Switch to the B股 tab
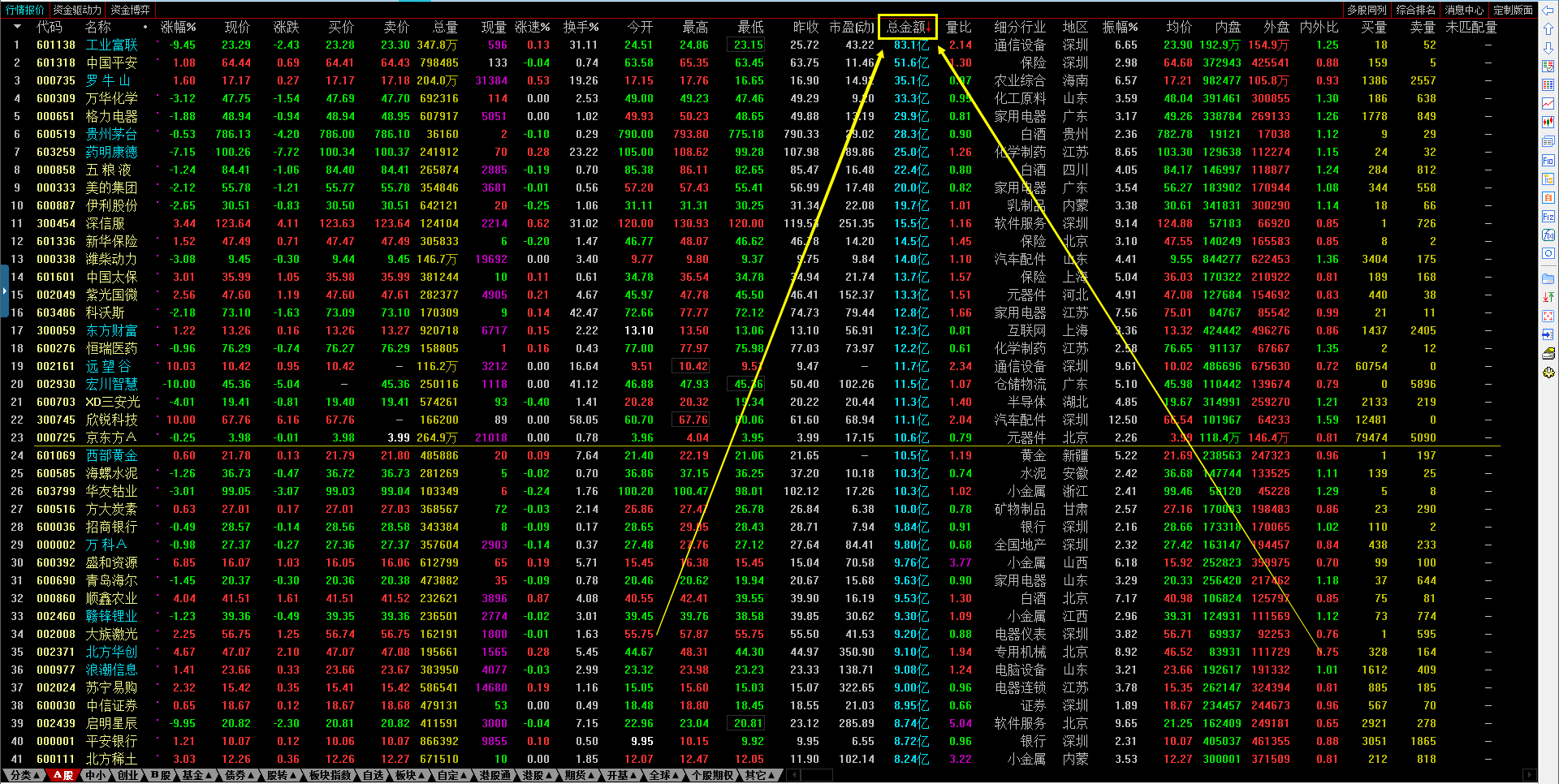1559x784 pixels. [x=161, y=775]
